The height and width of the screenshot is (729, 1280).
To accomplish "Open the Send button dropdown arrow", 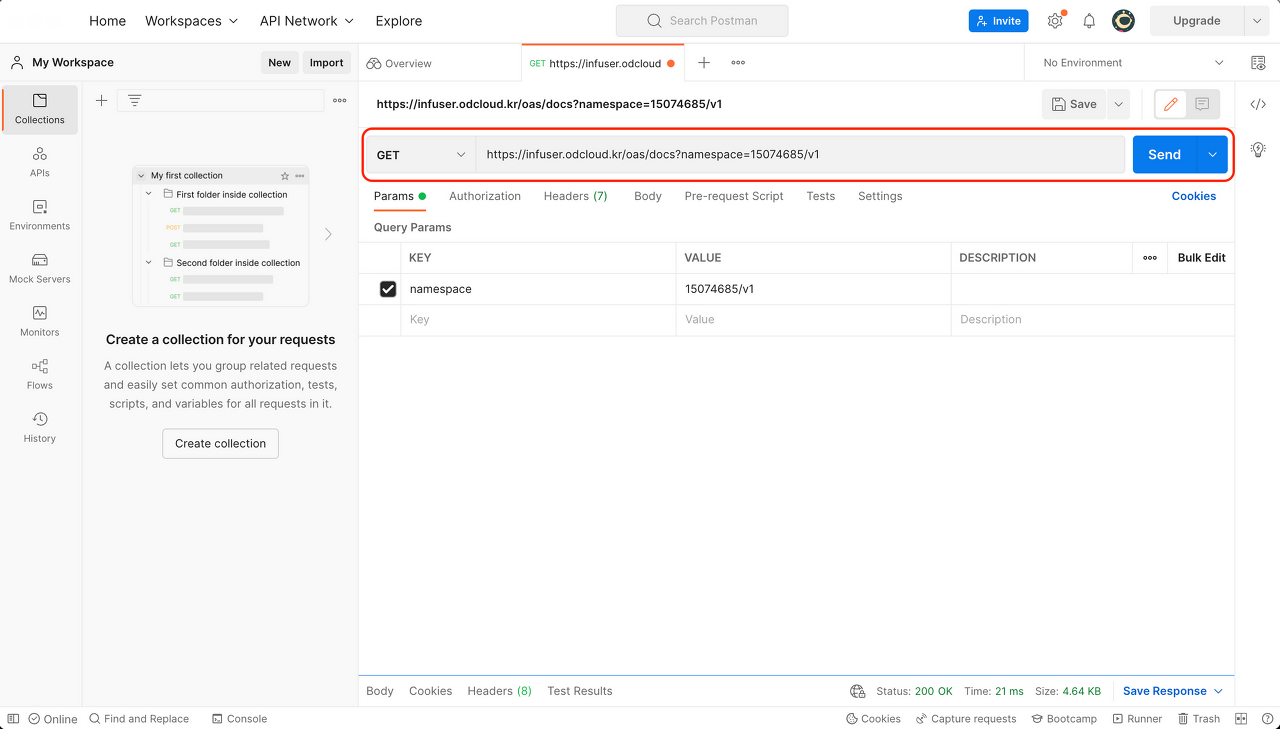I will tap(1212, 155).
